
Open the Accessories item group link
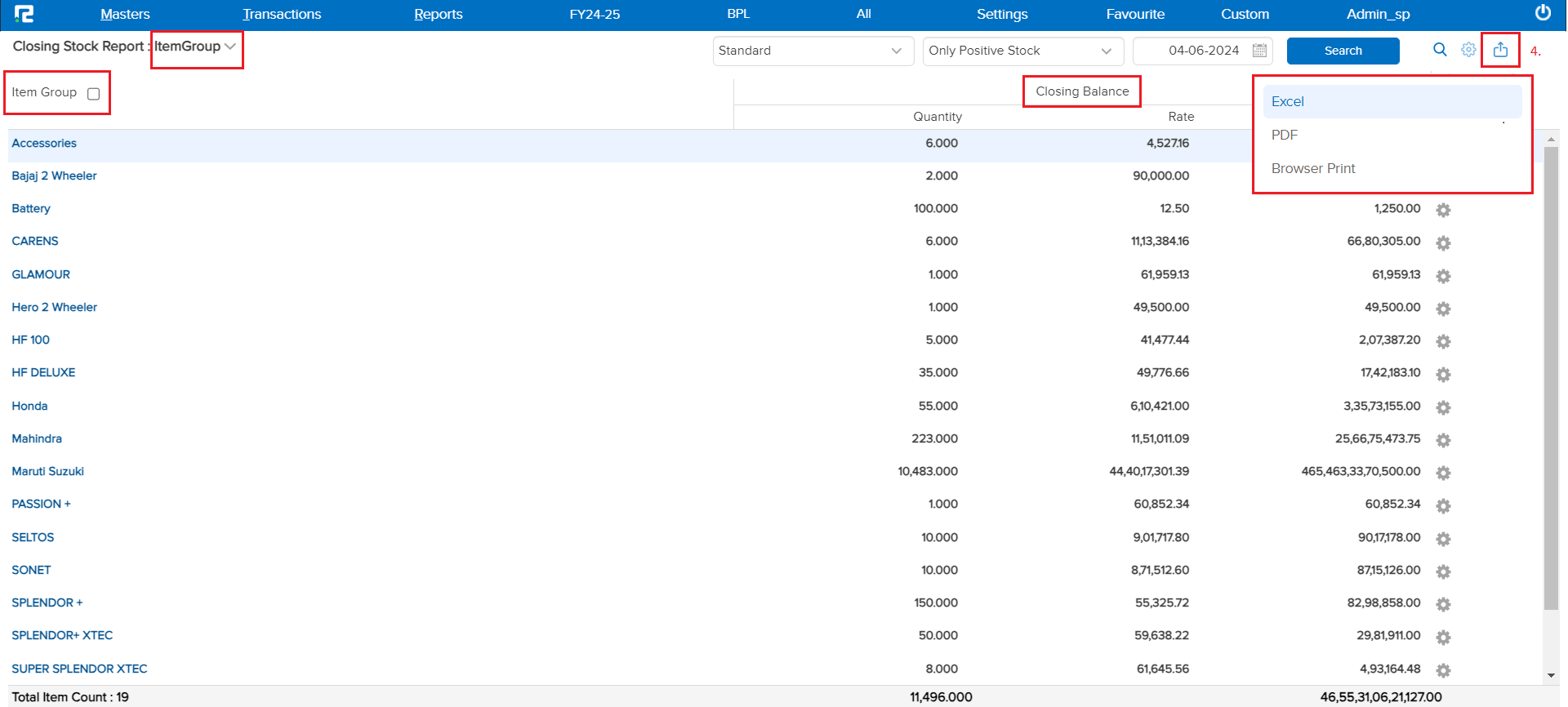[x=44, y=144]
